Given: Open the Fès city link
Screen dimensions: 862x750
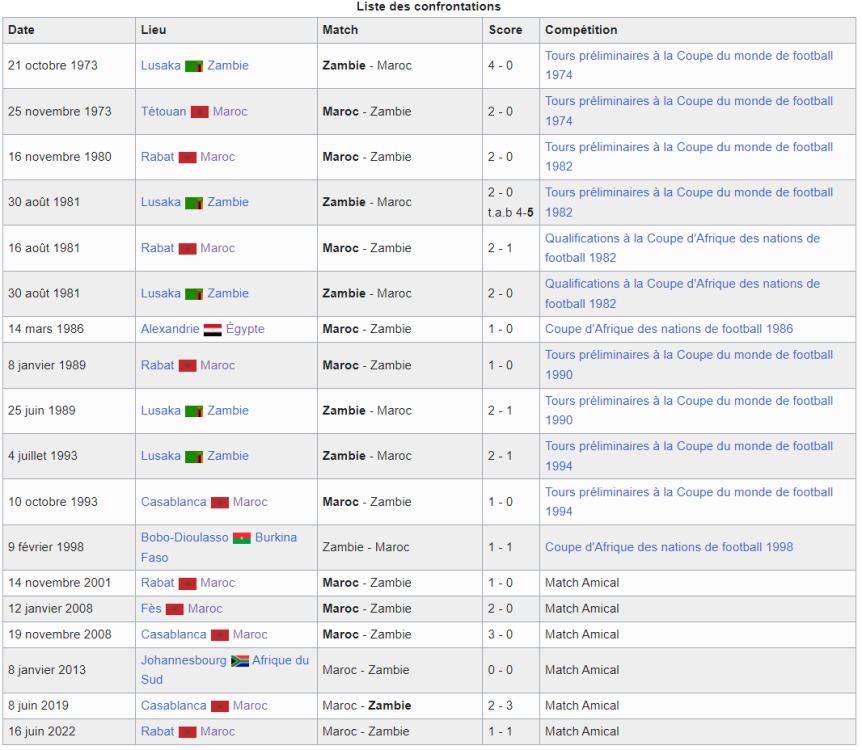Looking at the screenshot, I should pos(151,609).
